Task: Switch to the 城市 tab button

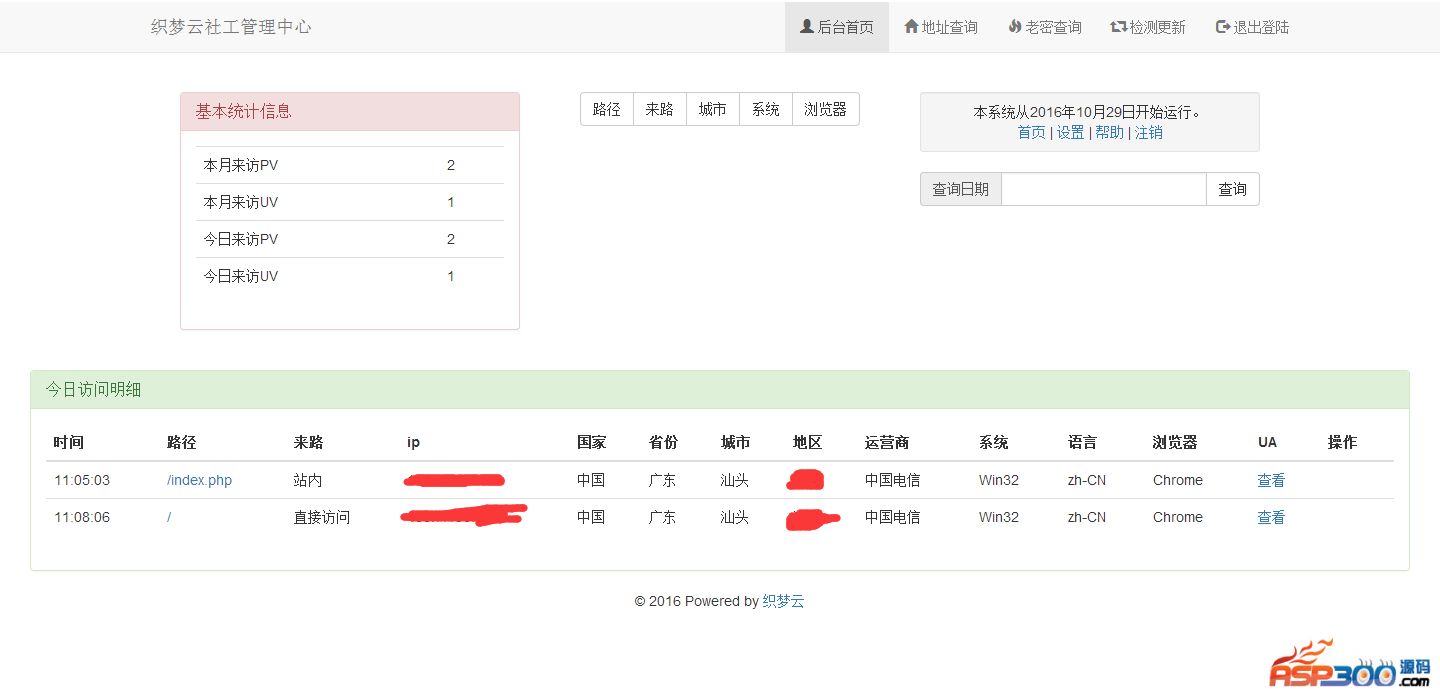Action: (x=713, y=109)
